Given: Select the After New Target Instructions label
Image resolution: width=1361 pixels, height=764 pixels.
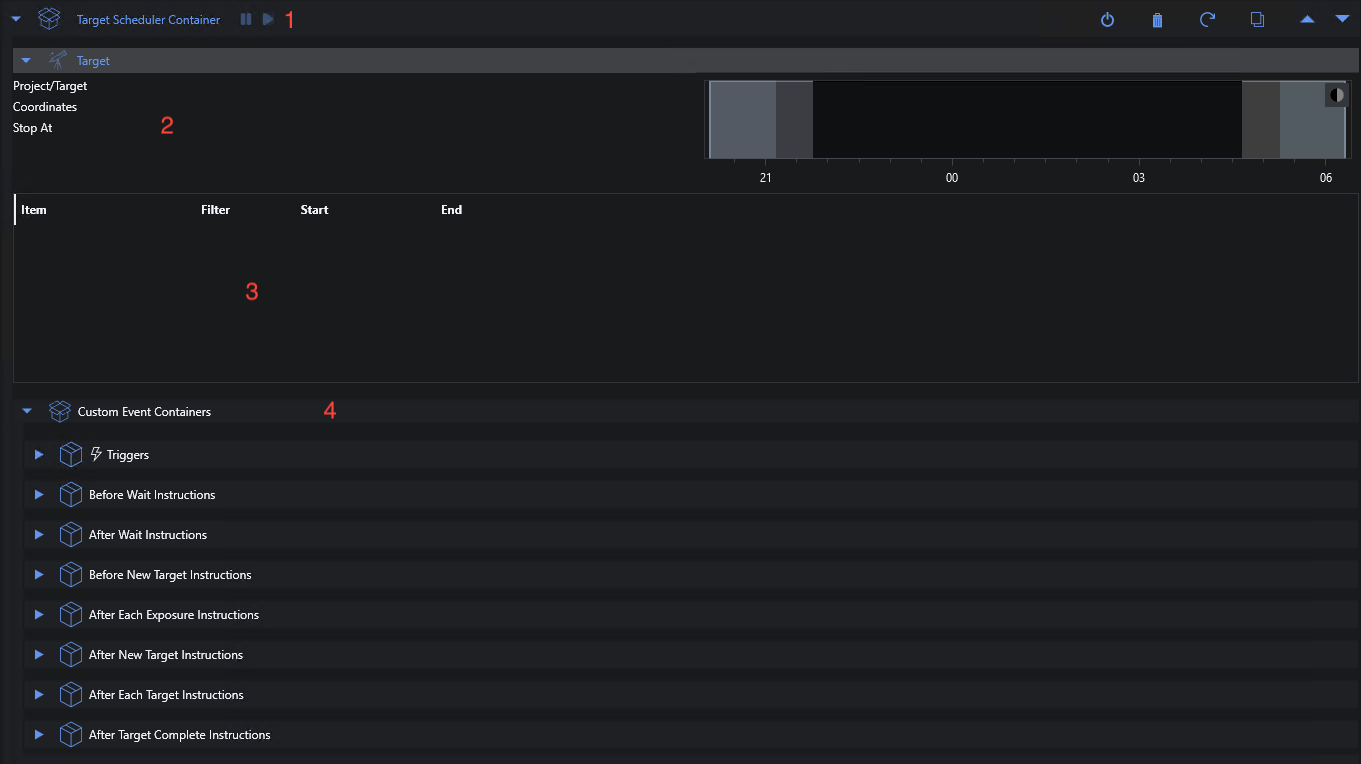Looking at the screenshot, I should click(166, 655).
